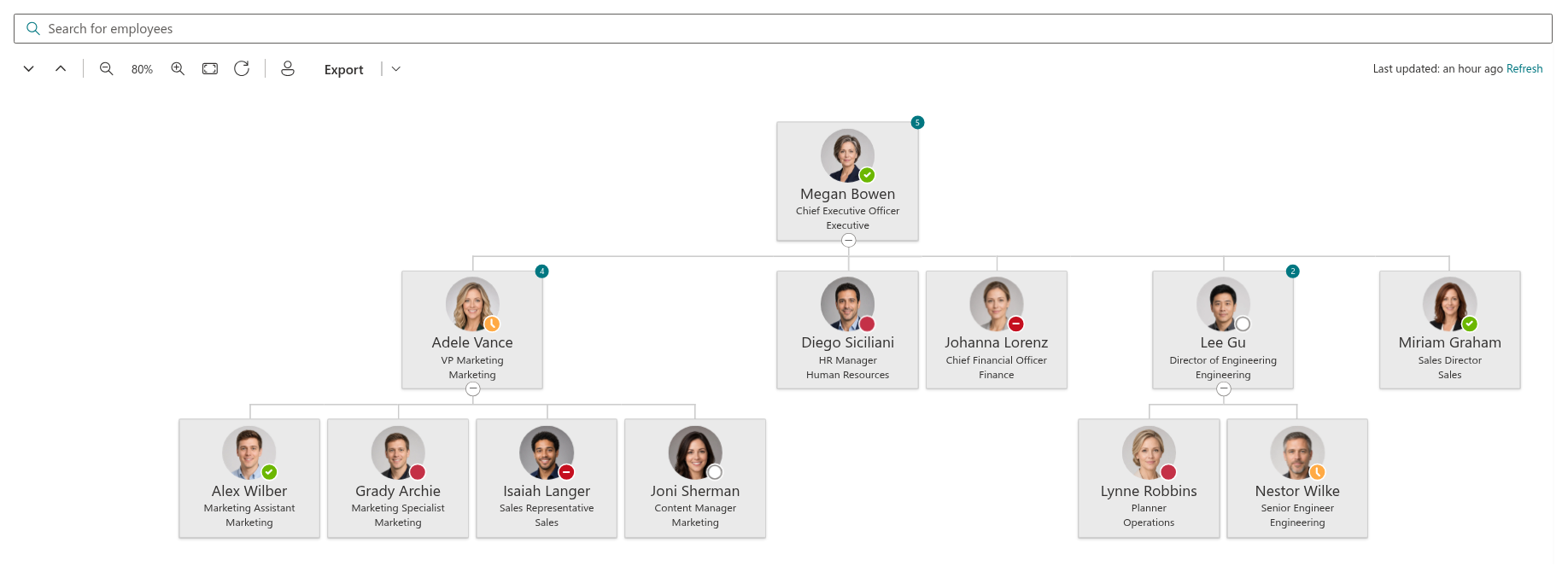Click the 4 reports badge on Adele Vance
This screenshot has height=578, width=1568.
pos(541,271)
